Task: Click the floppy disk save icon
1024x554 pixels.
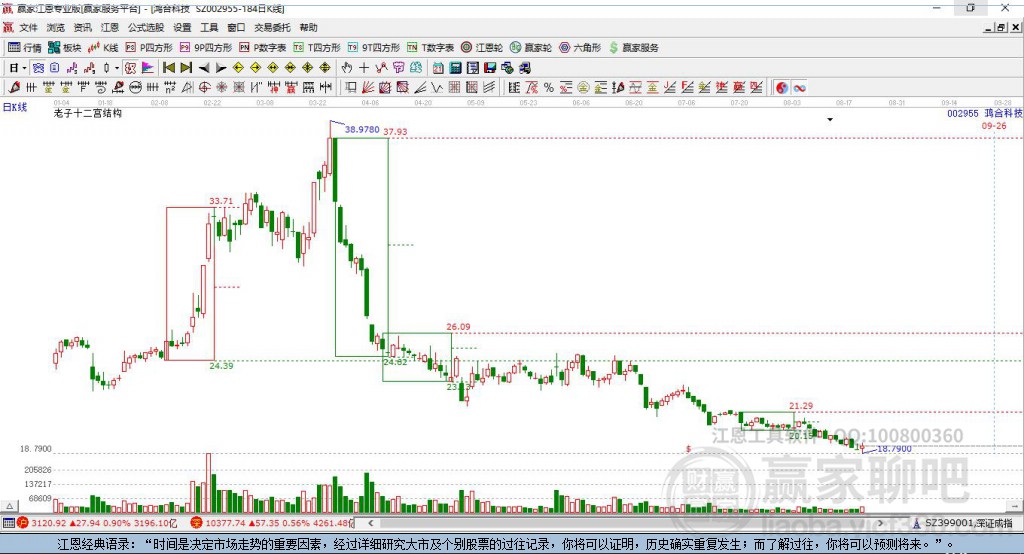Action: click(490, 68)
